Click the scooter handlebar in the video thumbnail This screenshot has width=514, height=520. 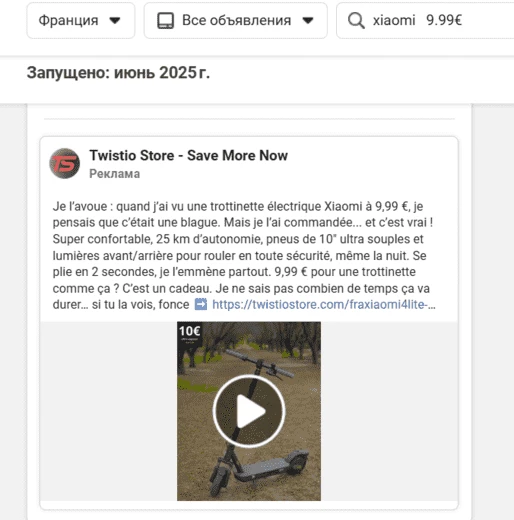[x=259, y=363]
